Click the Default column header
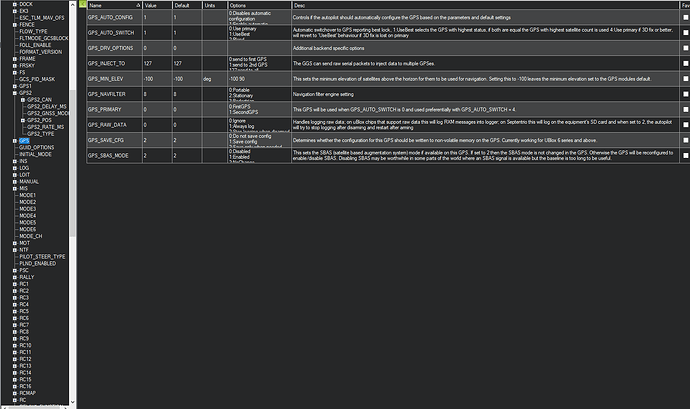The height and width of the screenshot is (409, 690). pos(187,5)
